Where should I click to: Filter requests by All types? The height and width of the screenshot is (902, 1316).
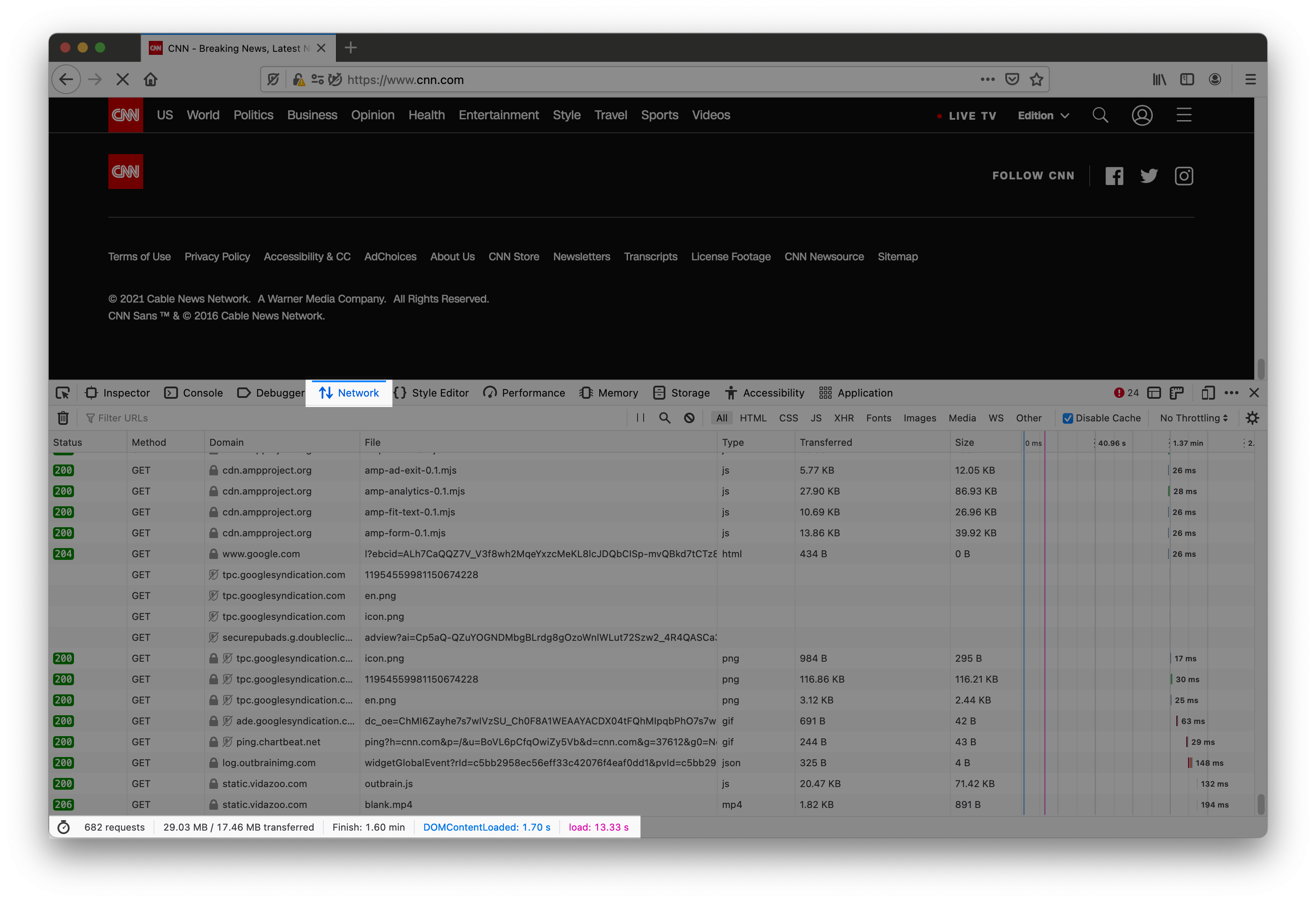[722, 418]
